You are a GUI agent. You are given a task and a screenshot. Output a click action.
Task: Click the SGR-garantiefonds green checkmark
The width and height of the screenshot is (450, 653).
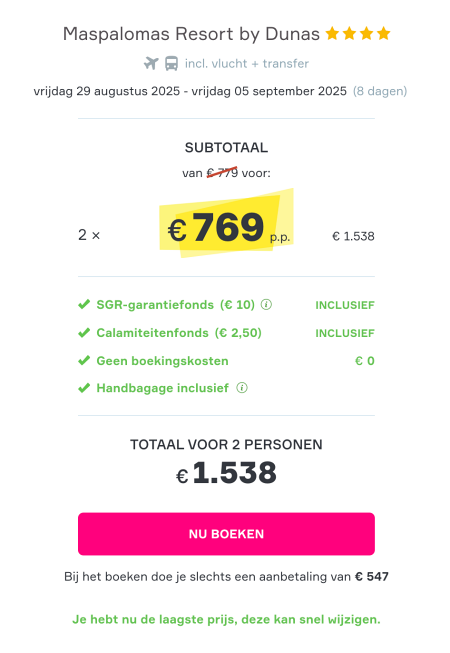click(84, 304)
